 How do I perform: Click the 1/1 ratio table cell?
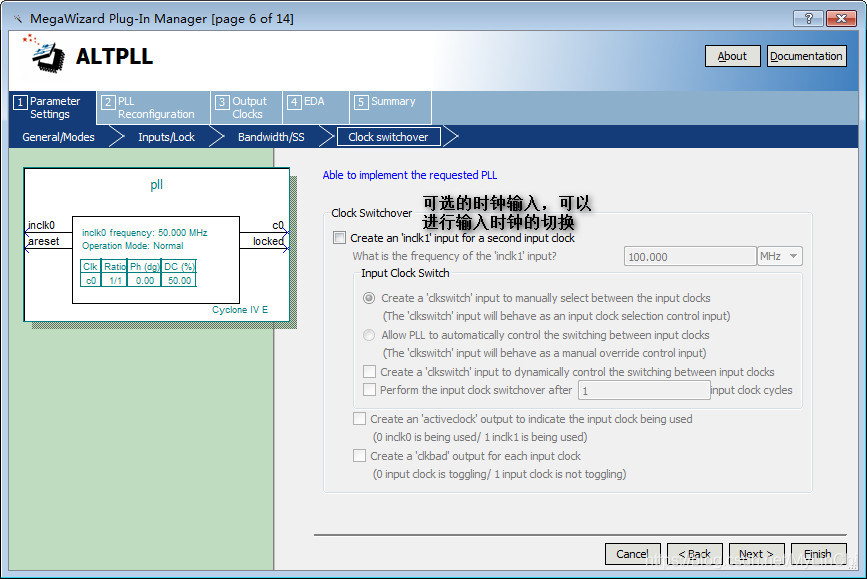(x=115, y=280)
